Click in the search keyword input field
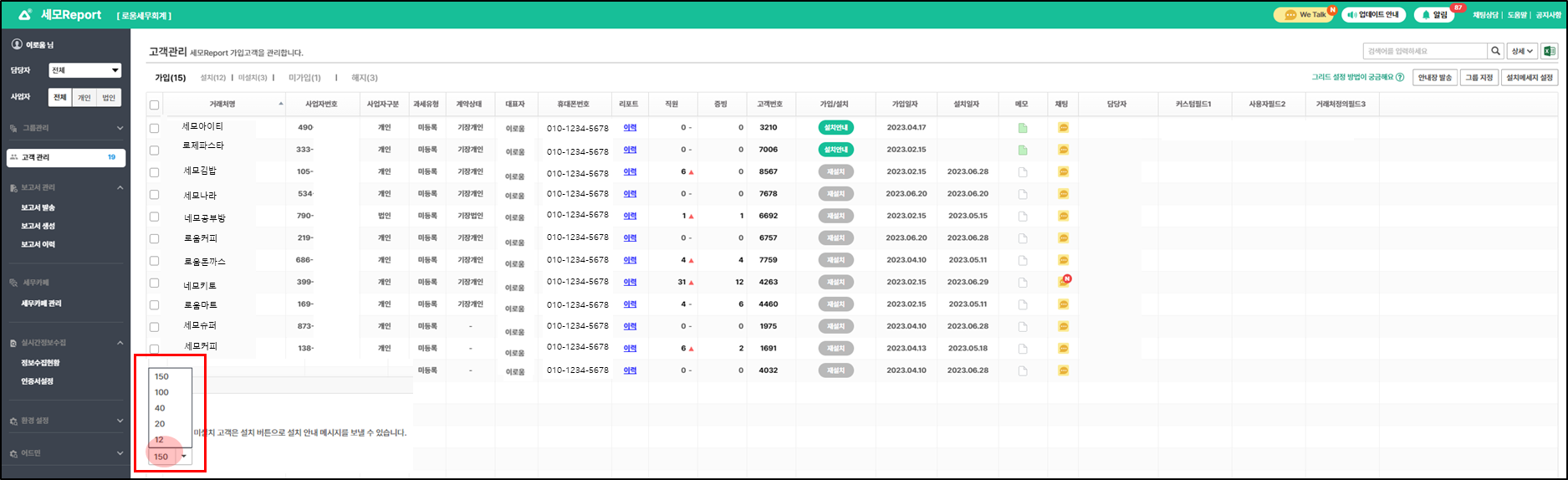This screenshot has height=480, width=1568. coord(1424,51)
